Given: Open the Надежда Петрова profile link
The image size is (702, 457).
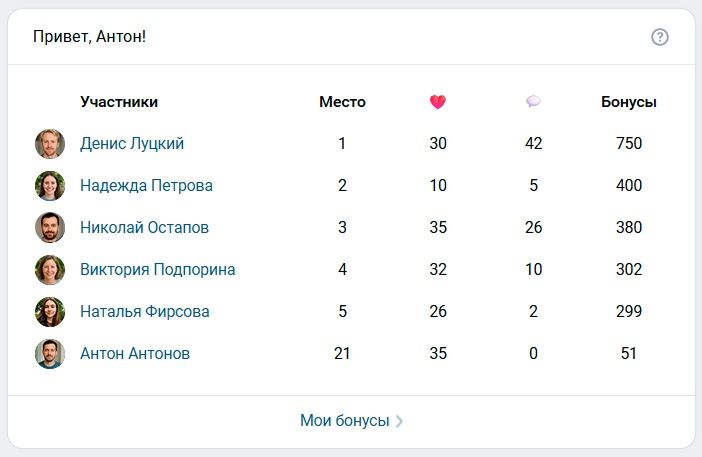Looking at the screenshot, I should 146,186.
